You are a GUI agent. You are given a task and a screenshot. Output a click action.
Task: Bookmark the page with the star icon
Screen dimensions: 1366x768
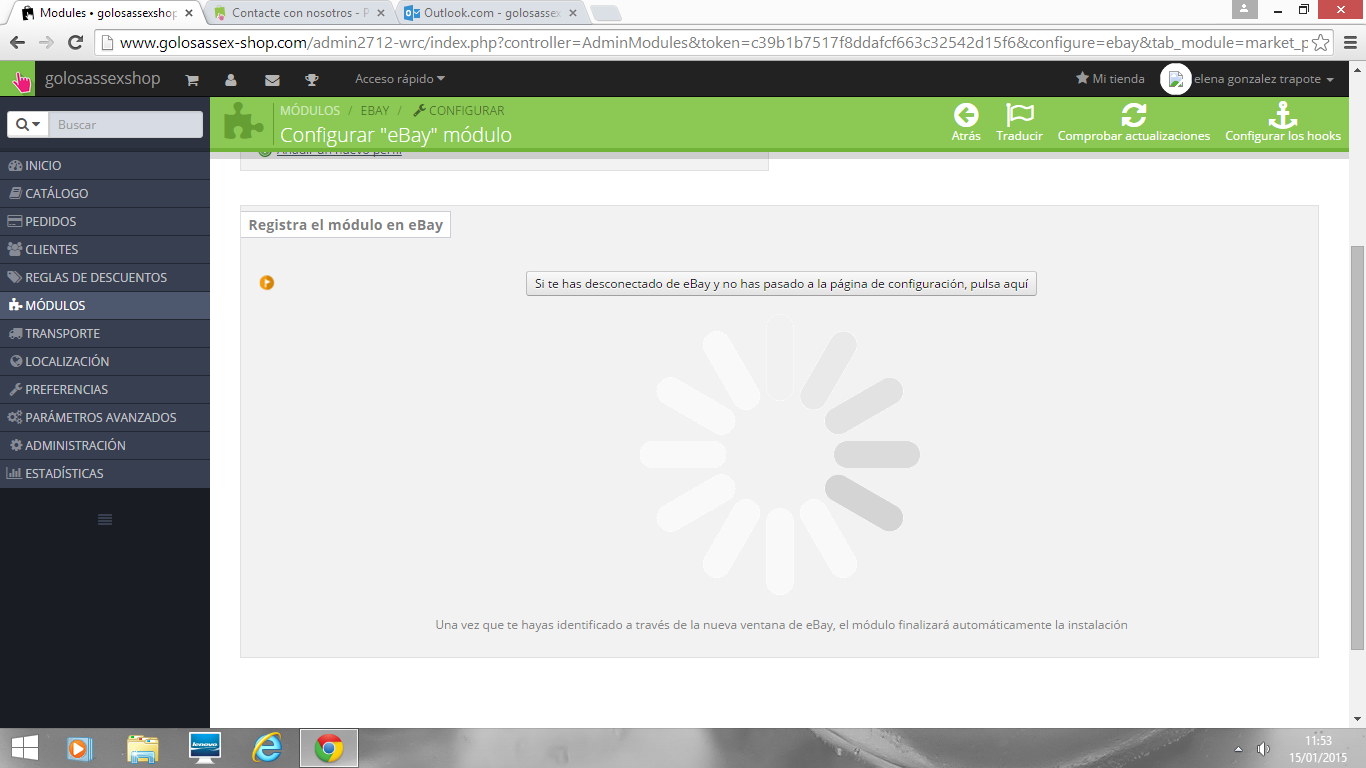1321,43
